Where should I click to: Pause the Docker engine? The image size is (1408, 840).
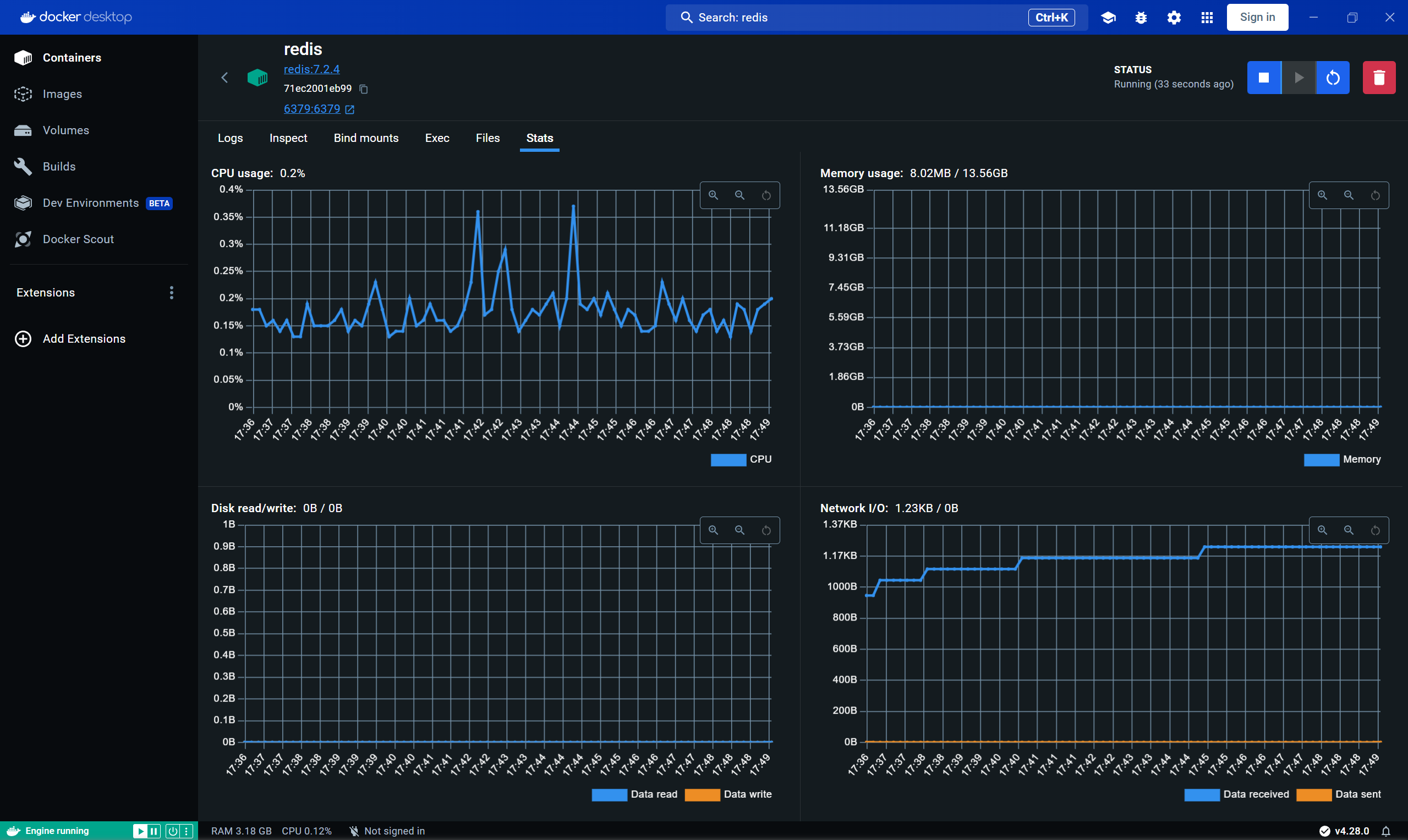click(x=154, y=832)
